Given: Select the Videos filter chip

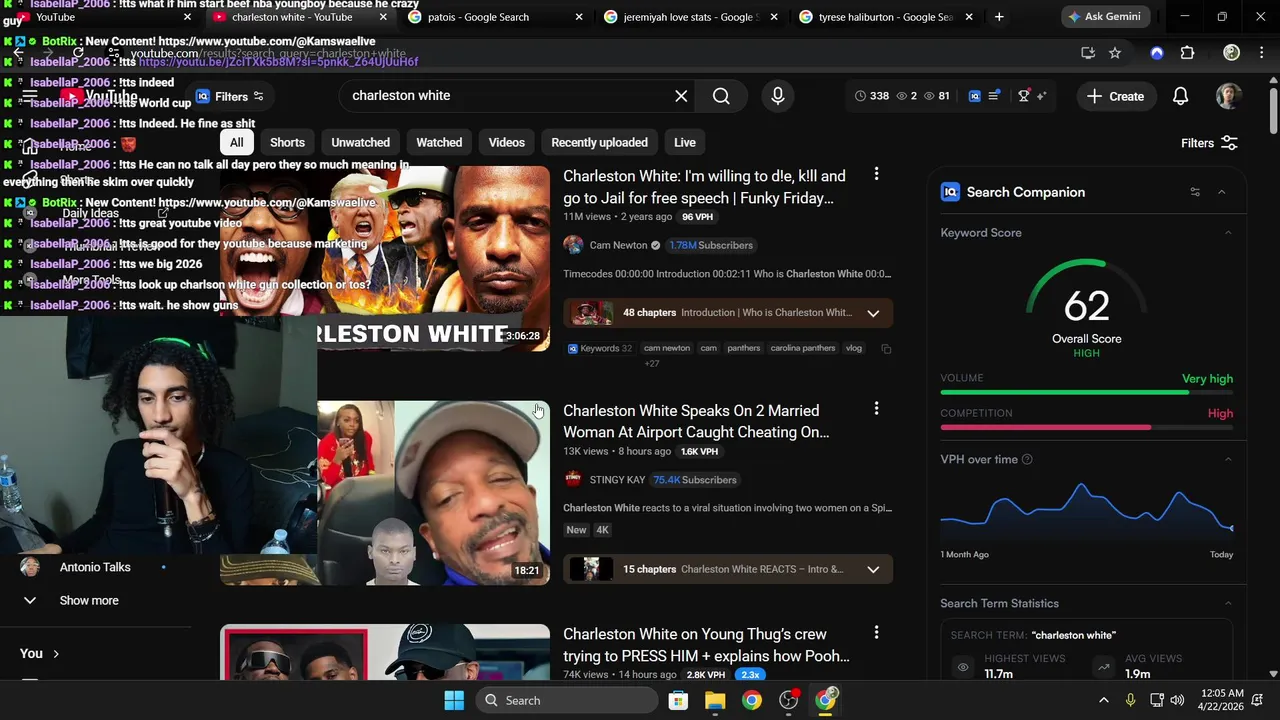Looking at the screenshot, I should 506,142.
